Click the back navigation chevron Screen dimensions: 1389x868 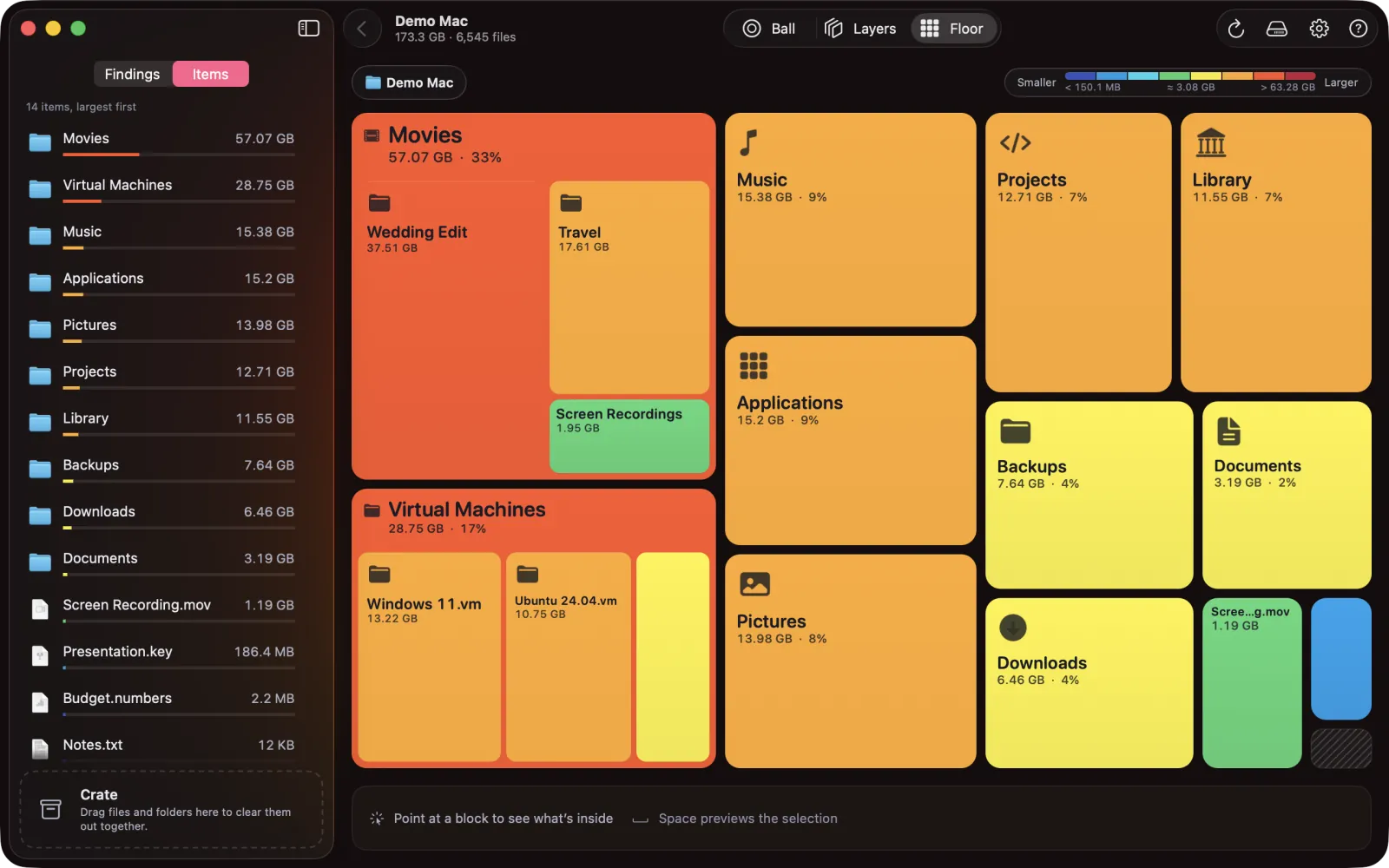click(362, 29)
